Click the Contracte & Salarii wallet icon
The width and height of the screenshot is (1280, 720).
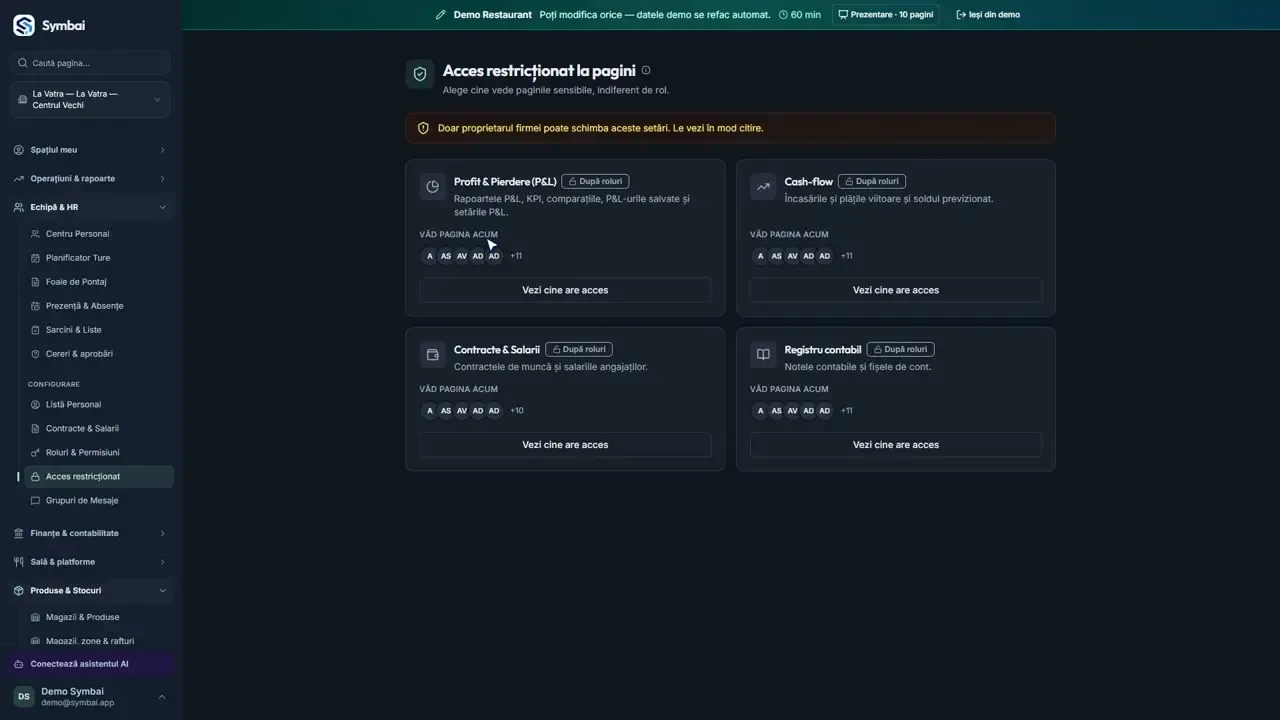432,354
